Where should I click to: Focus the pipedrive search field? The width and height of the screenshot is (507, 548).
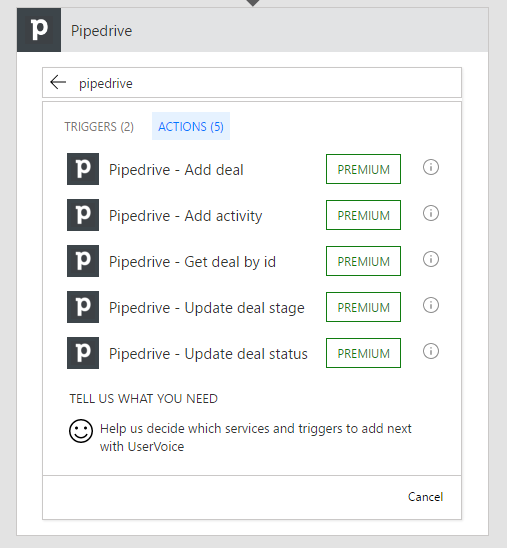[252, 82]
